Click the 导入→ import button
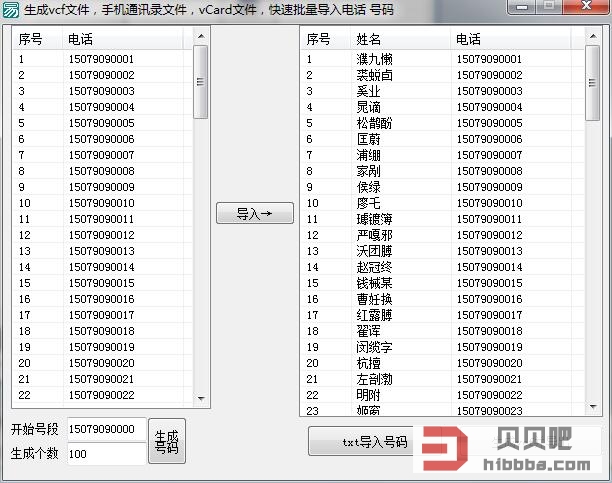 [x=254, y=213]
